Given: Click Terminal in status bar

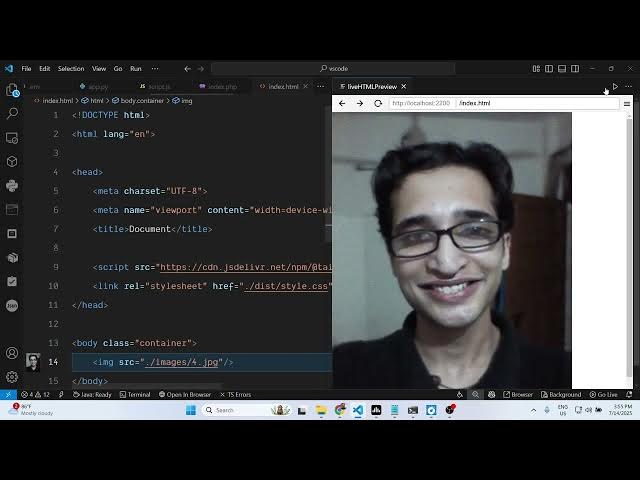Looking at the screenshot, I should coord(135,394).
